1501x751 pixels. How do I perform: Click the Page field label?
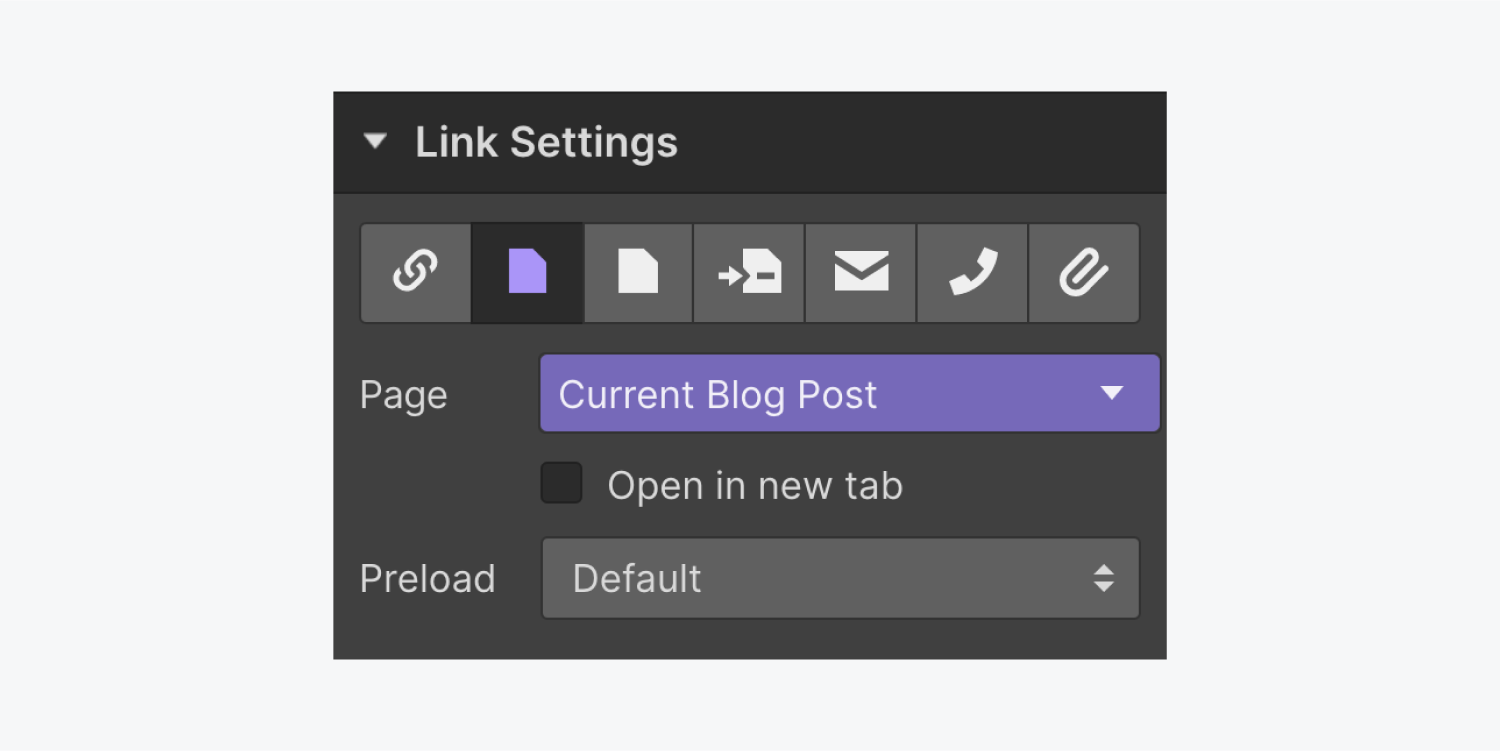[x=404, y=396]
